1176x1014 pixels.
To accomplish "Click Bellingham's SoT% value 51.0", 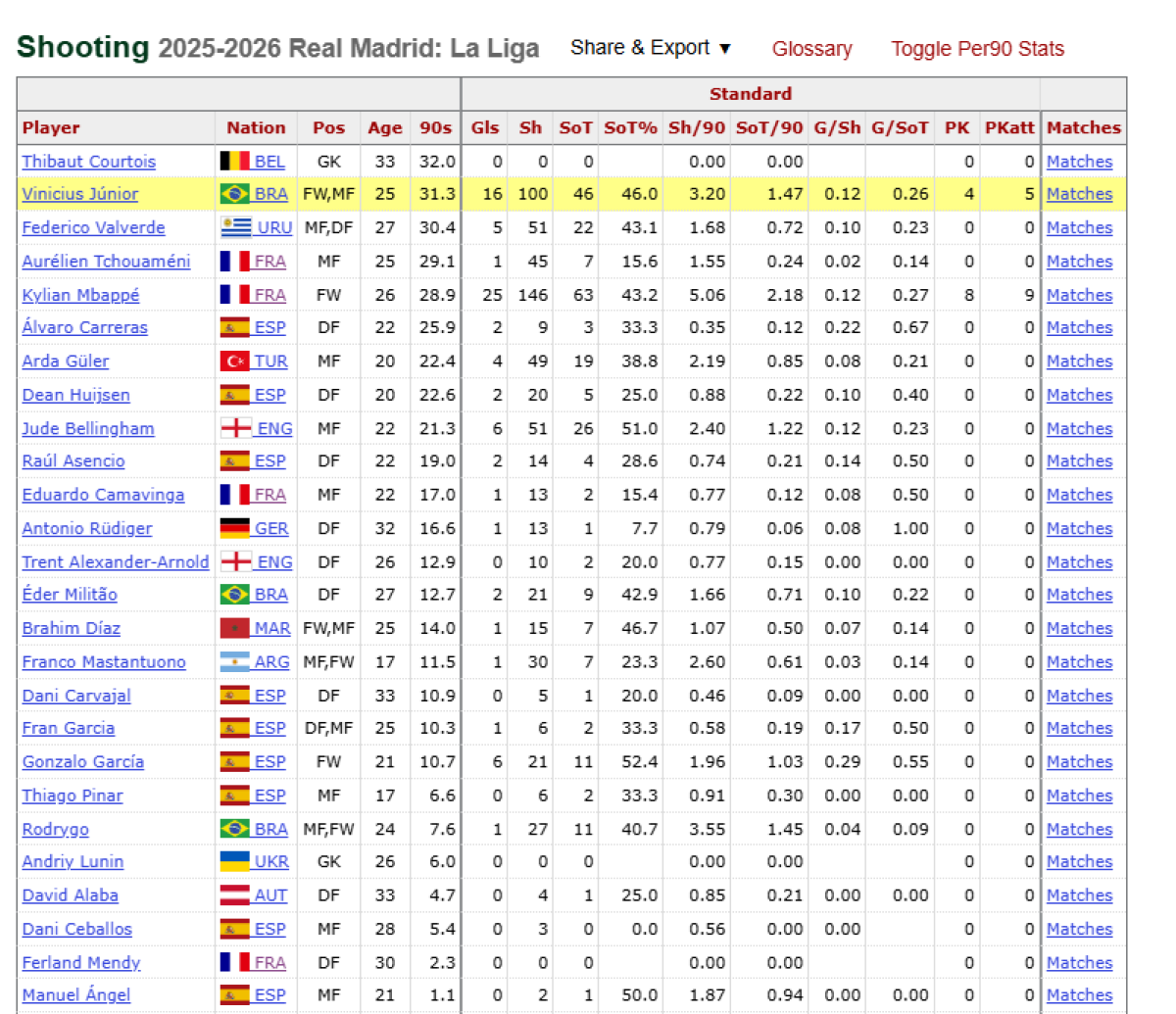I will (640, 428).
